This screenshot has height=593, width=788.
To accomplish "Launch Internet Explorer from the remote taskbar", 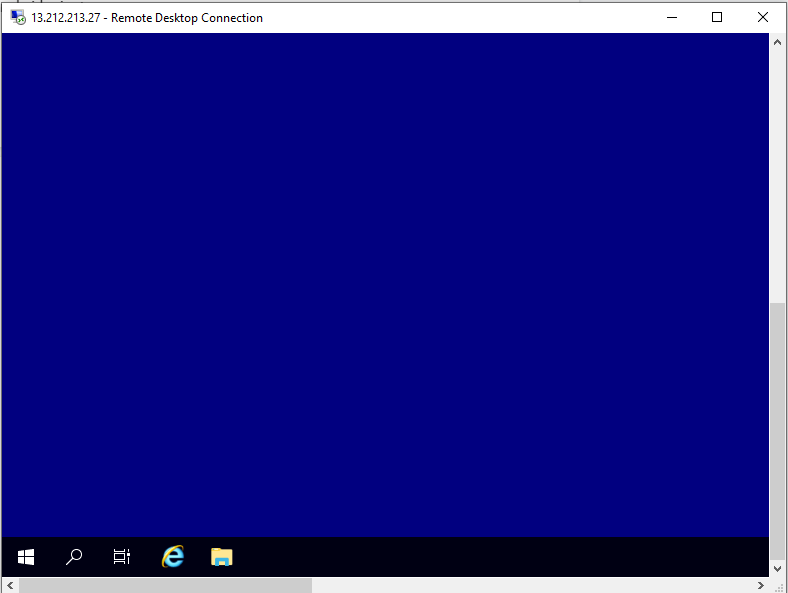I will 173,557.
